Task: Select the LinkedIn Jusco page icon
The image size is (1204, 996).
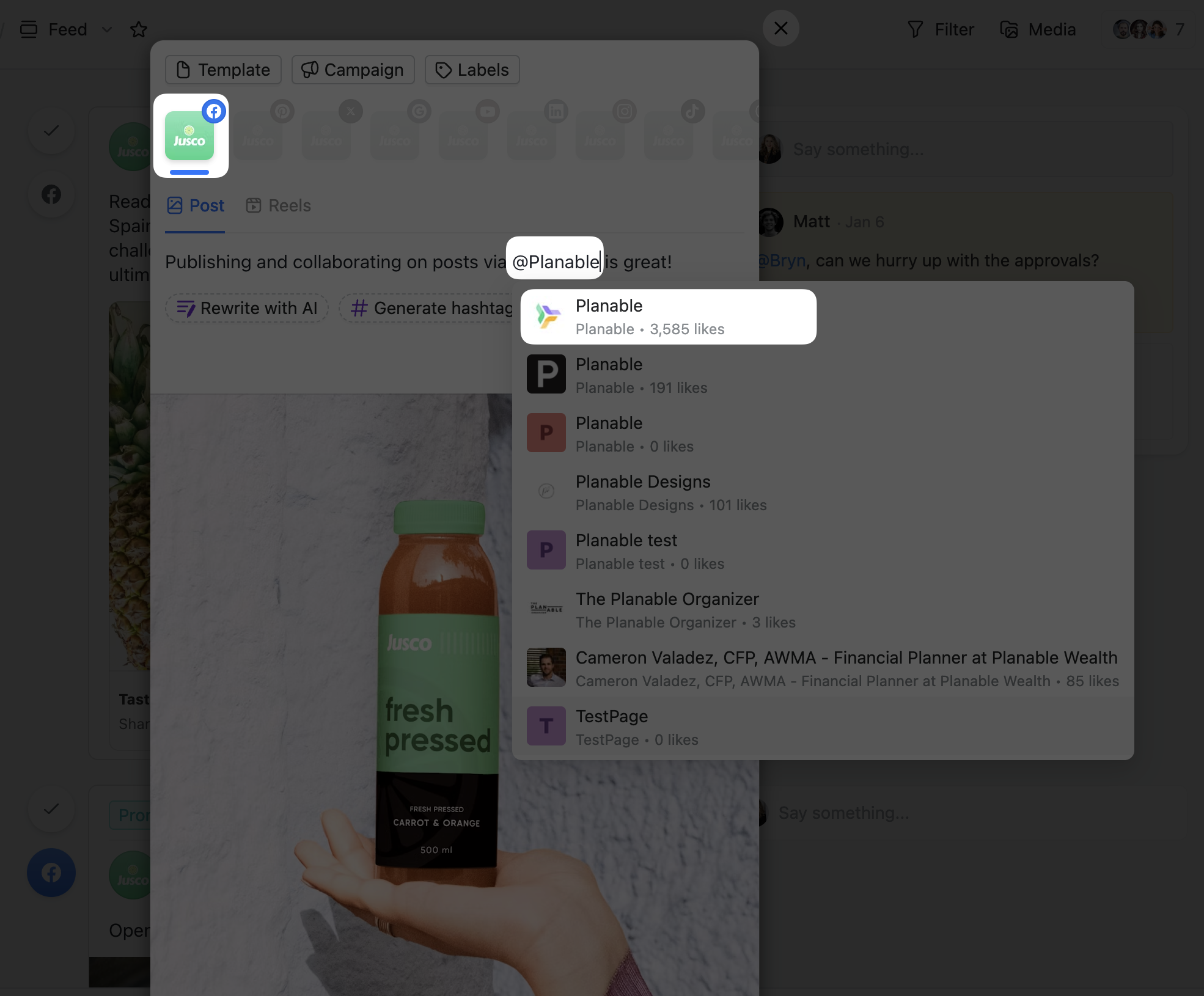Action: click(x=533, y=136)
